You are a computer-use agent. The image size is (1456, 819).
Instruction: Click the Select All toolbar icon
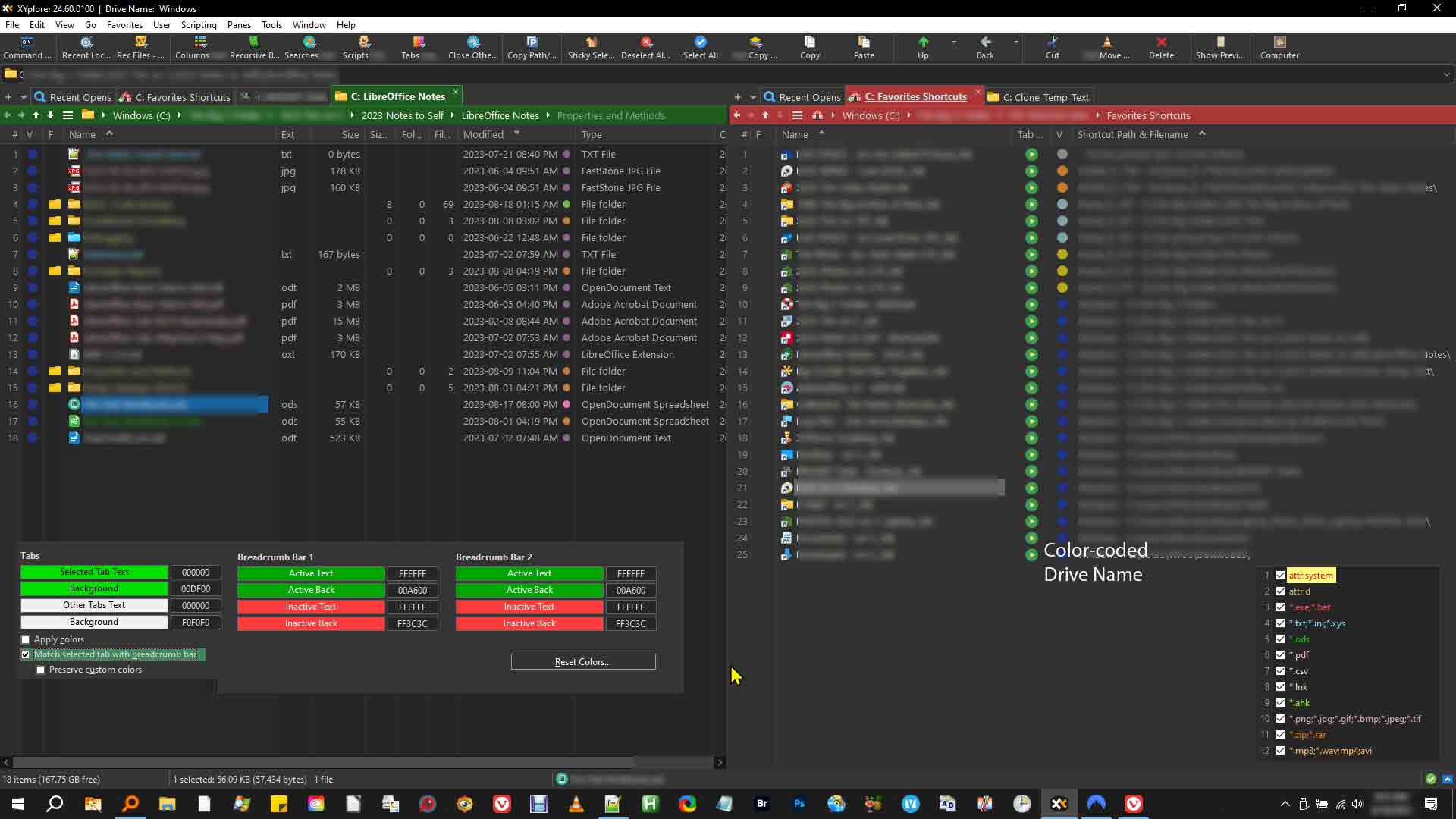click(x=700, y=46)
